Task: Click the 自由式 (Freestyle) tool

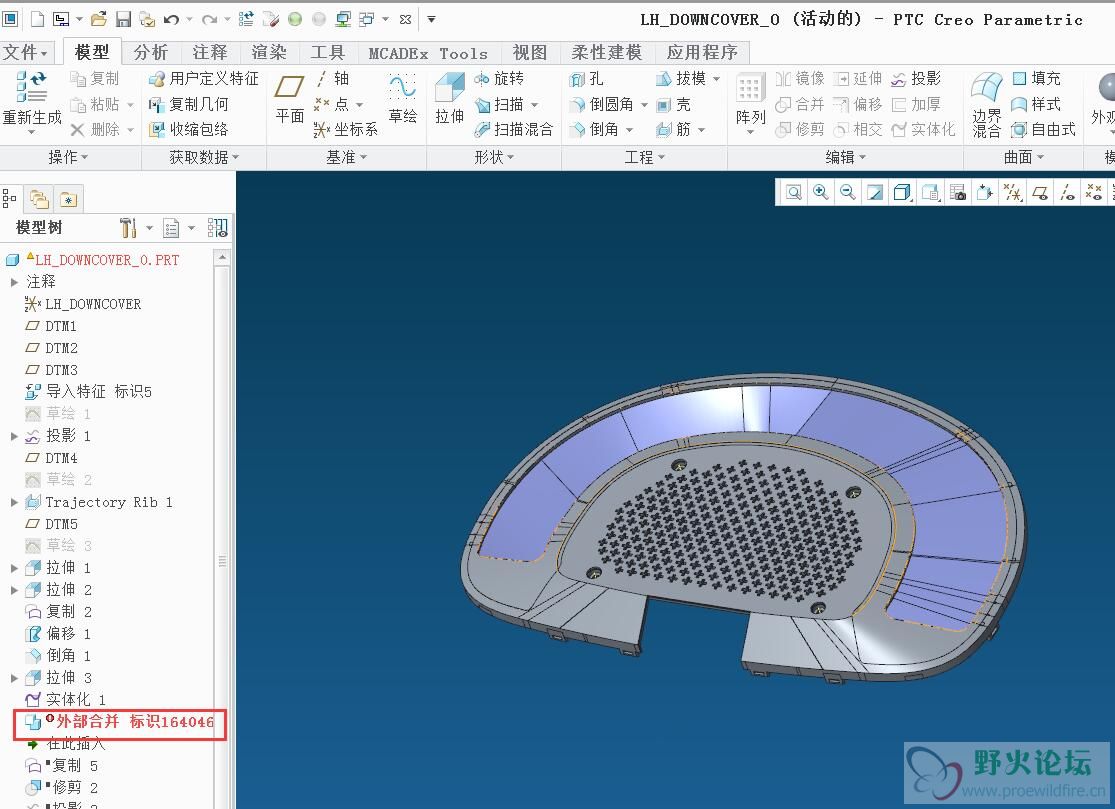Action: coord(1043,129)
